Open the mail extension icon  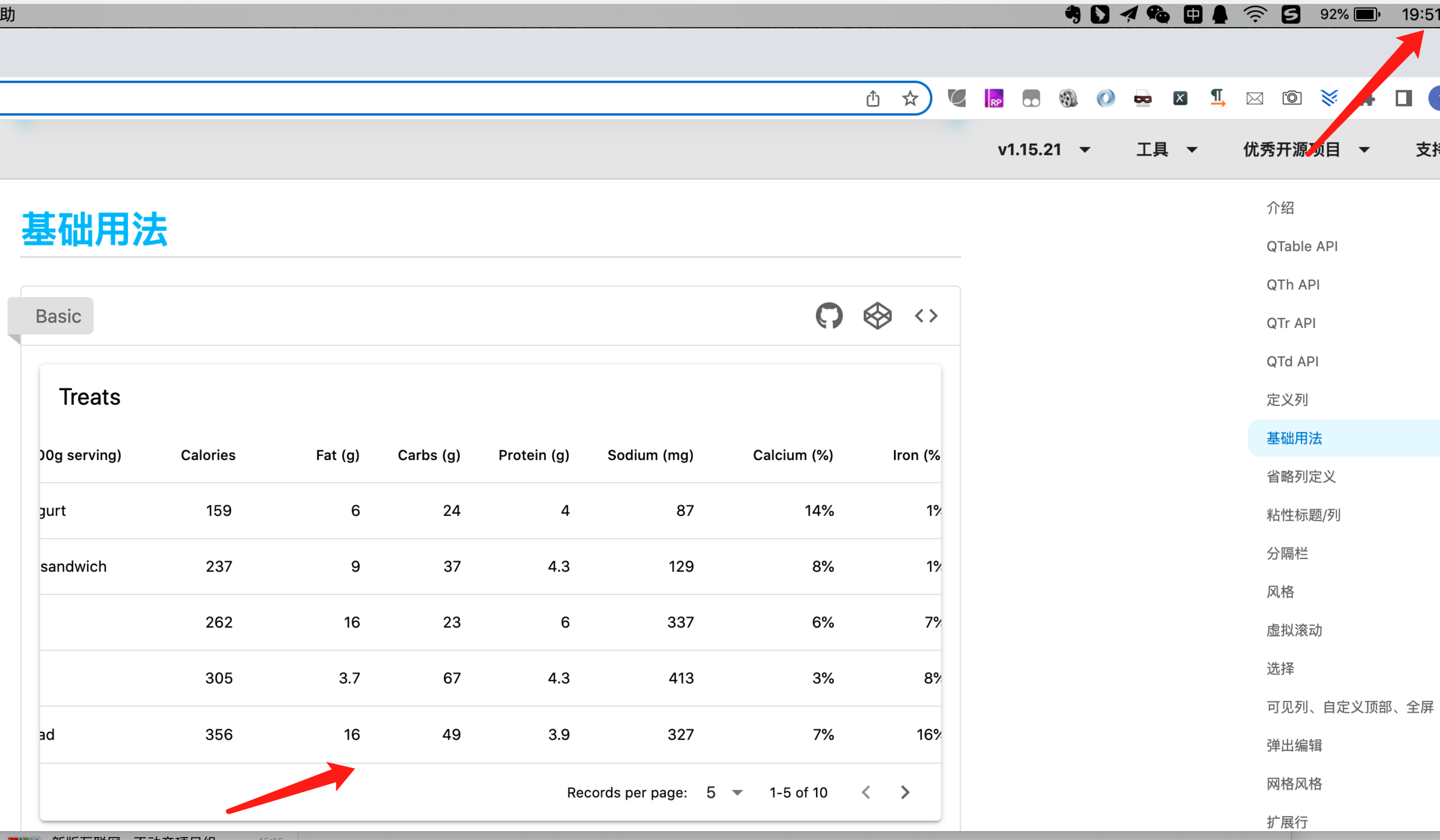(x=1254, y=97)
